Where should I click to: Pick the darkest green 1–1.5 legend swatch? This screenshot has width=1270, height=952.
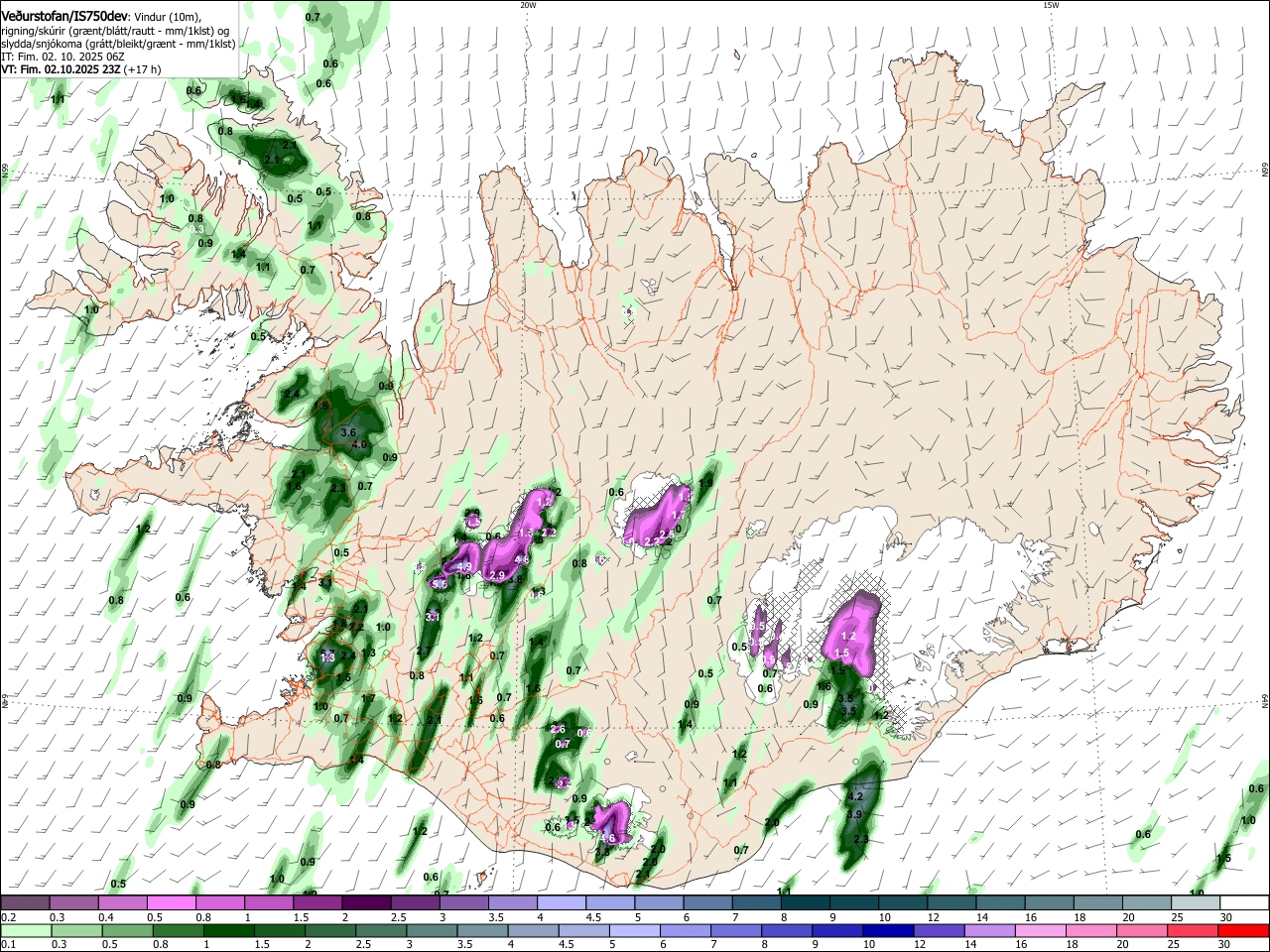click(228, 931)
